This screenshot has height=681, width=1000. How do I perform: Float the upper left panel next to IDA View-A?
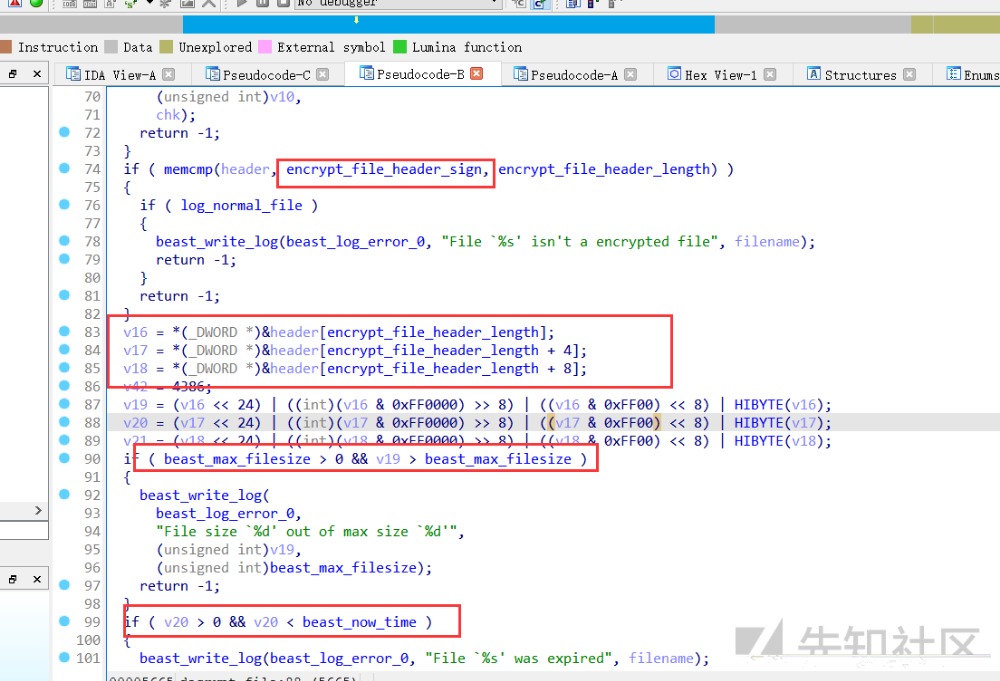13,74
